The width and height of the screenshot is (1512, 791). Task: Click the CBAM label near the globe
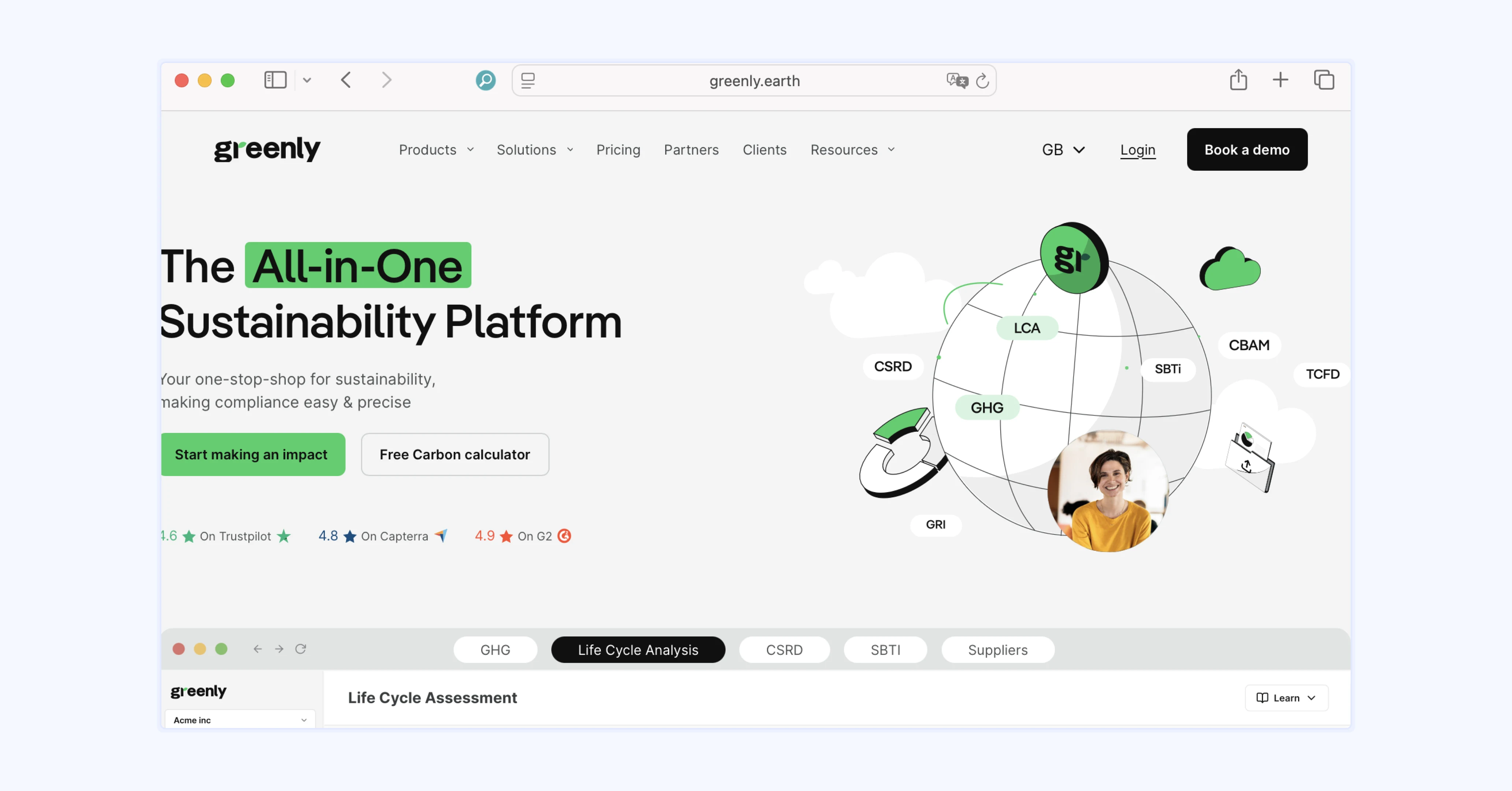click(1249, 345)
